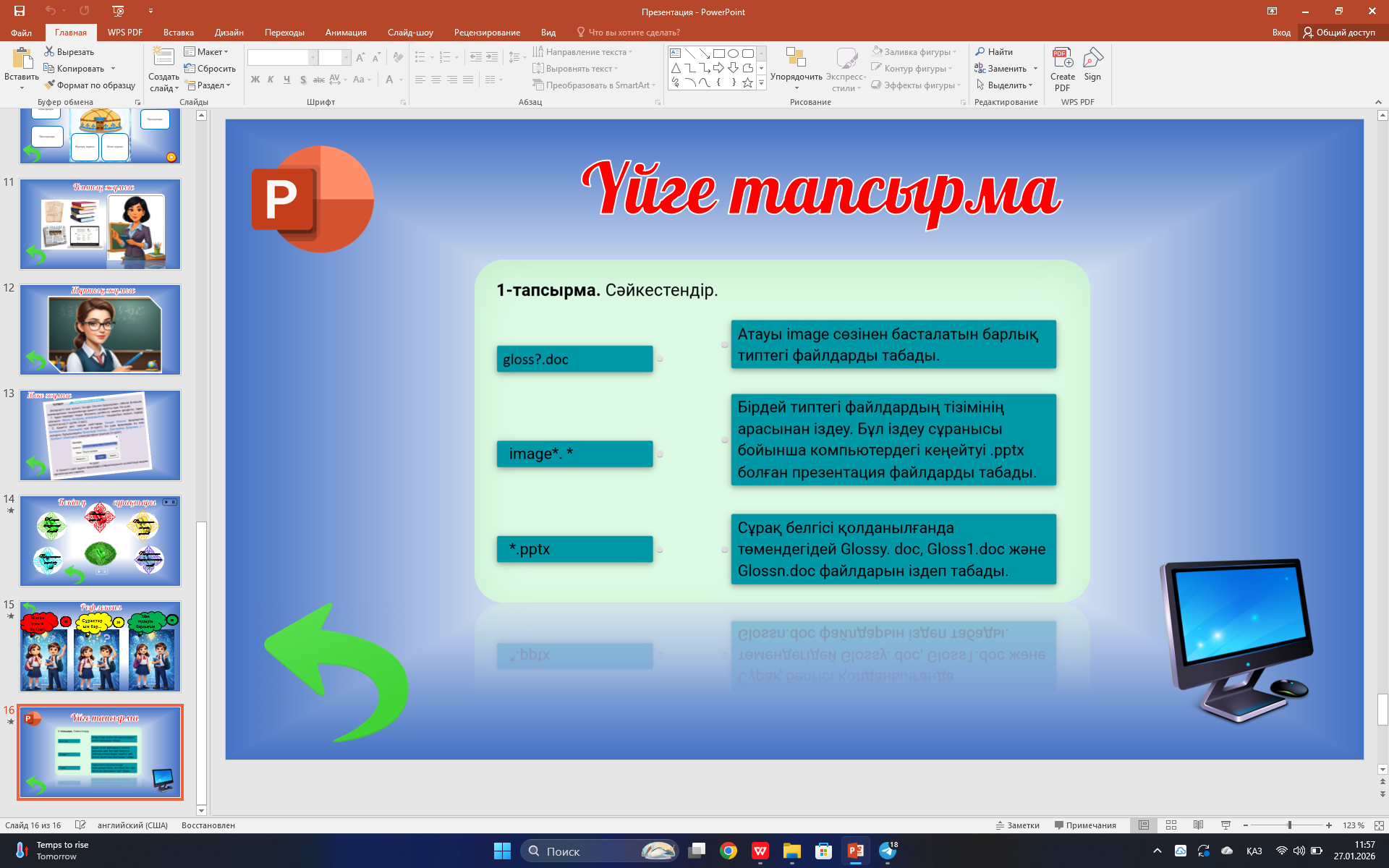This screenshot has height=868, width=1389.
Task: Apply a numbered list
Action: pos(445,57)
